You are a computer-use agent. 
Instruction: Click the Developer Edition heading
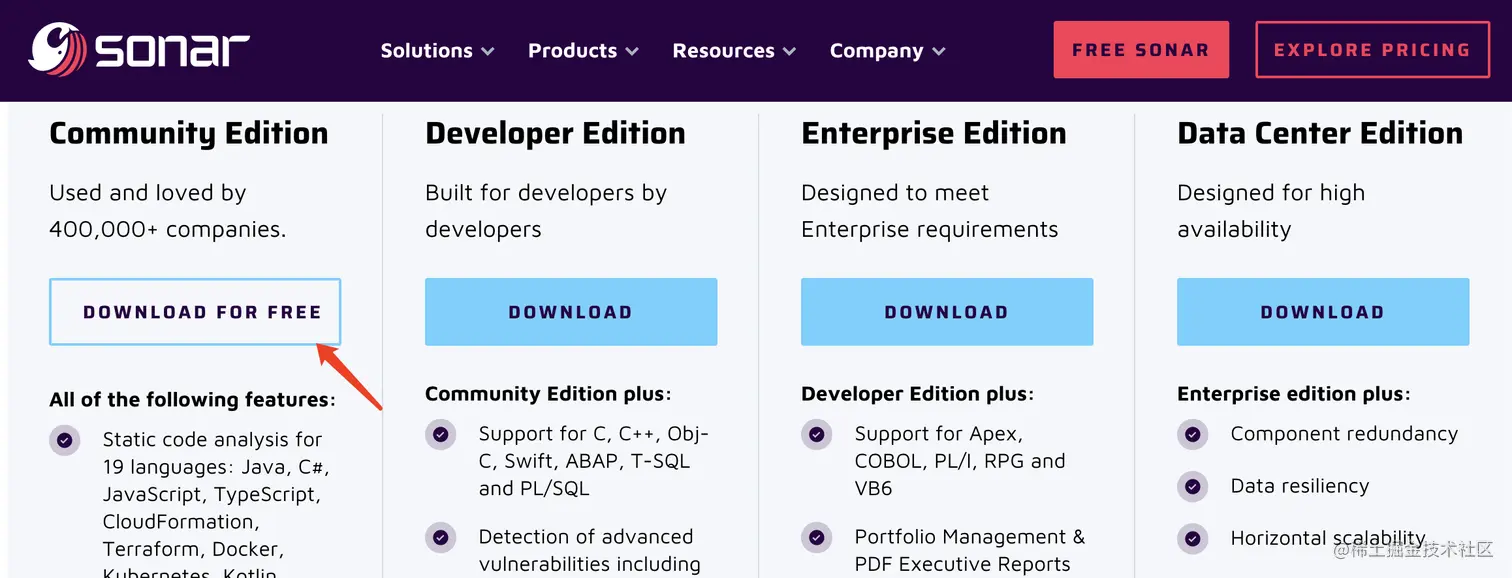coord(555,133)
